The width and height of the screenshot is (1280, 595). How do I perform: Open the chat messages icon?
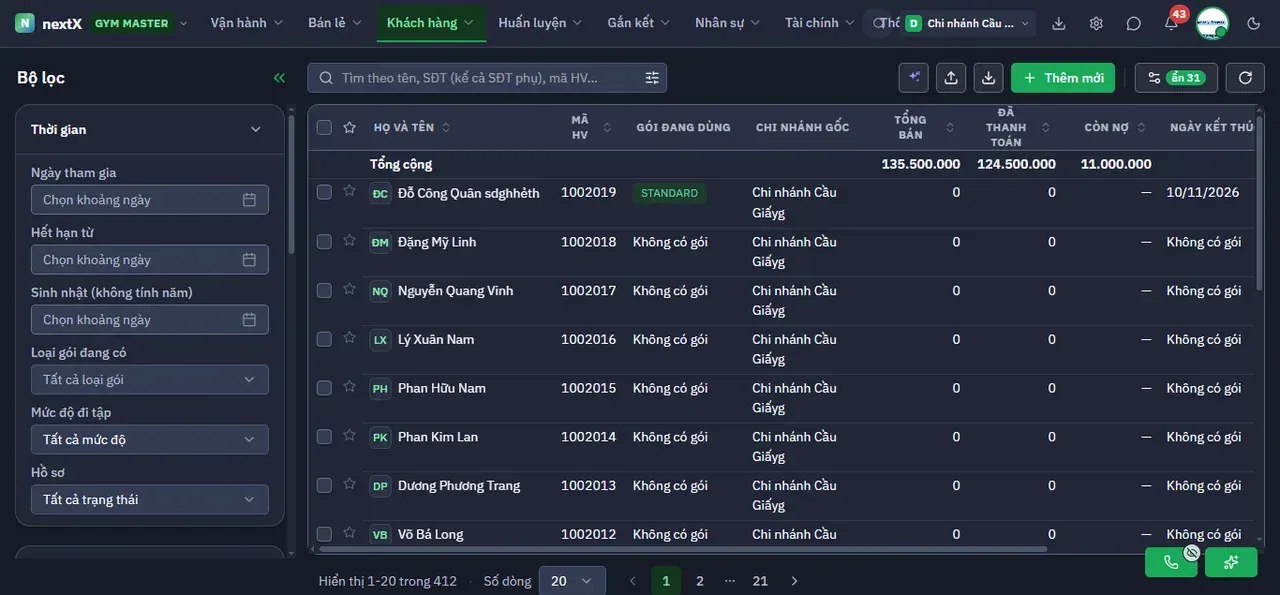[x=1133, y=23]
